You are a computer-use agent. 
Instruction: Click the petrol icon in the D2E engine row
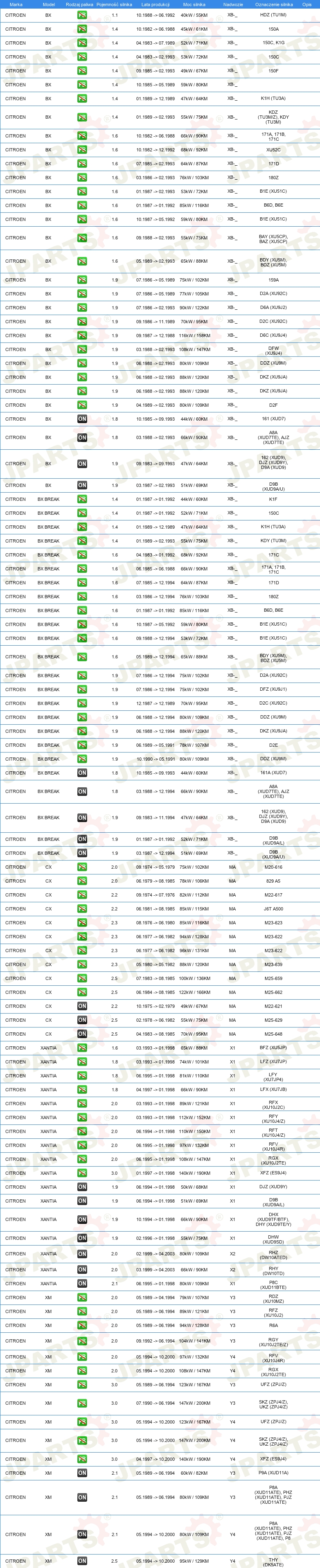coord(82,745)
